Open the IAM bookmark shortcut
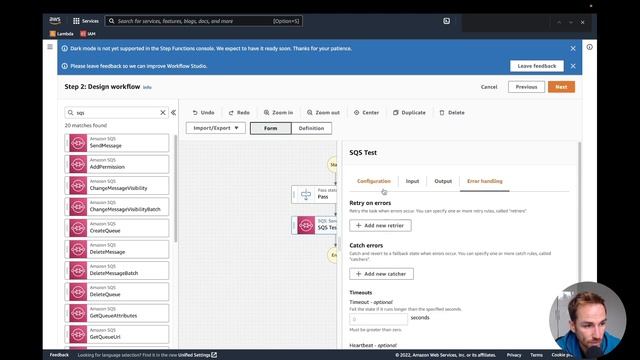640x360 pixels. click(x=88, y=34)
